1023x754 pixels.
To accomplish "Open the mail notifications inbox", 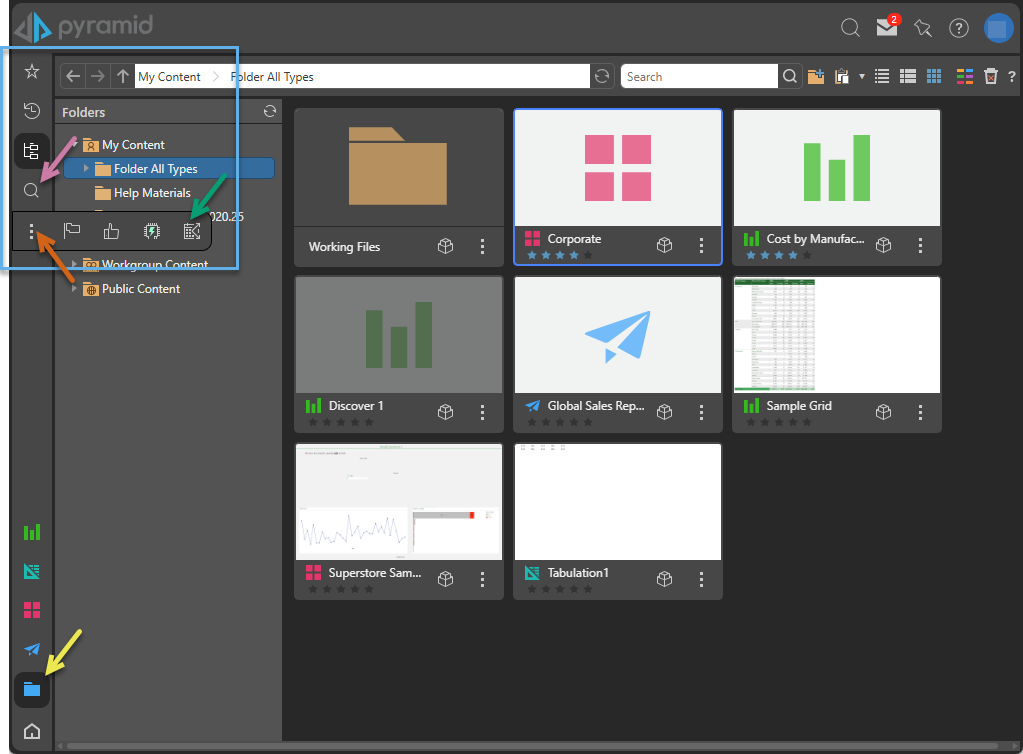I will pos(887,28).
